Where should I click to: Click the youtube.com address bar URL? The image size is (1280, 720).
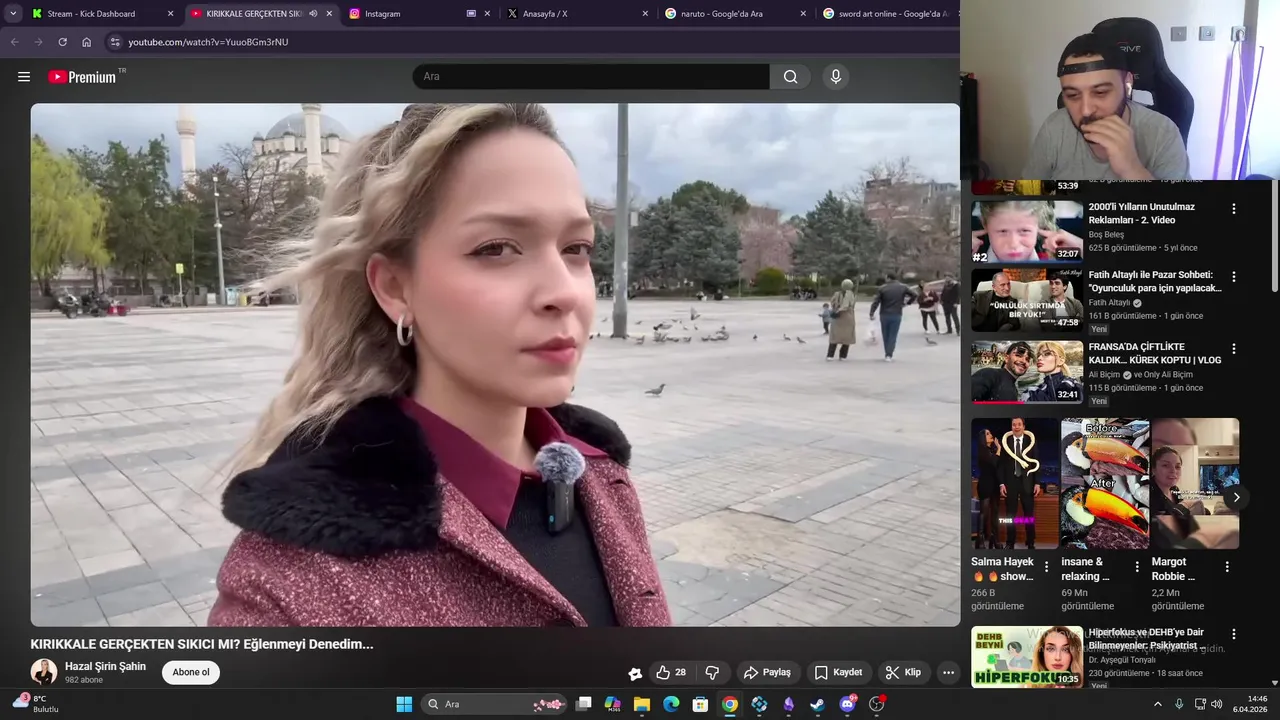click(x=208, y=42)
